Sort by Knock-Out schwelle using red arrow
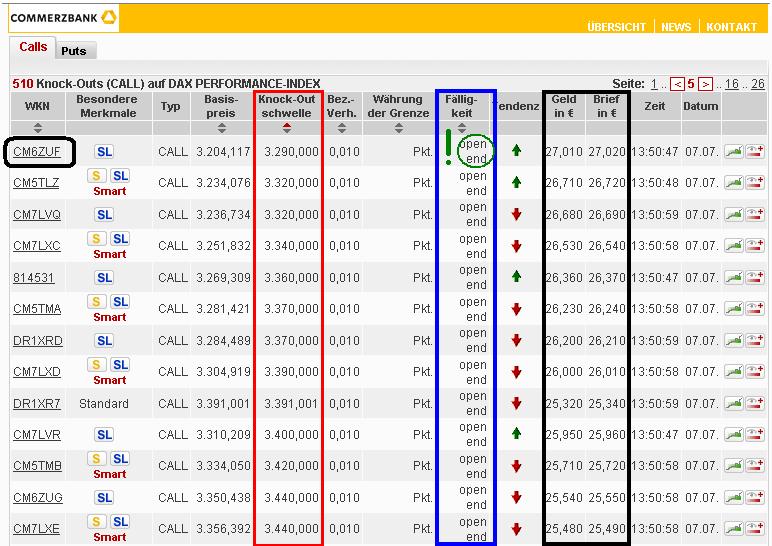This screenshot has height=546, width=772. tap(288, 128)
